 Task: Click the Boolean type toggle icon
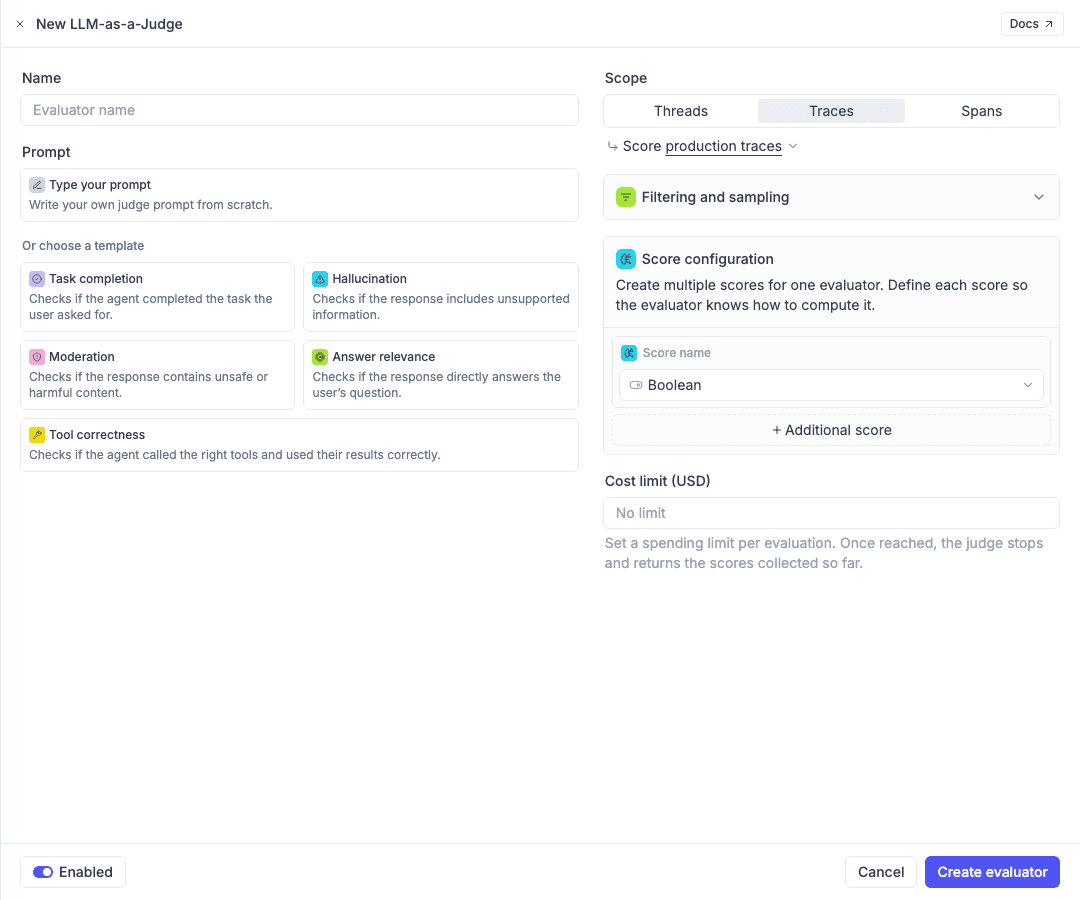click(x=636, y=385)
